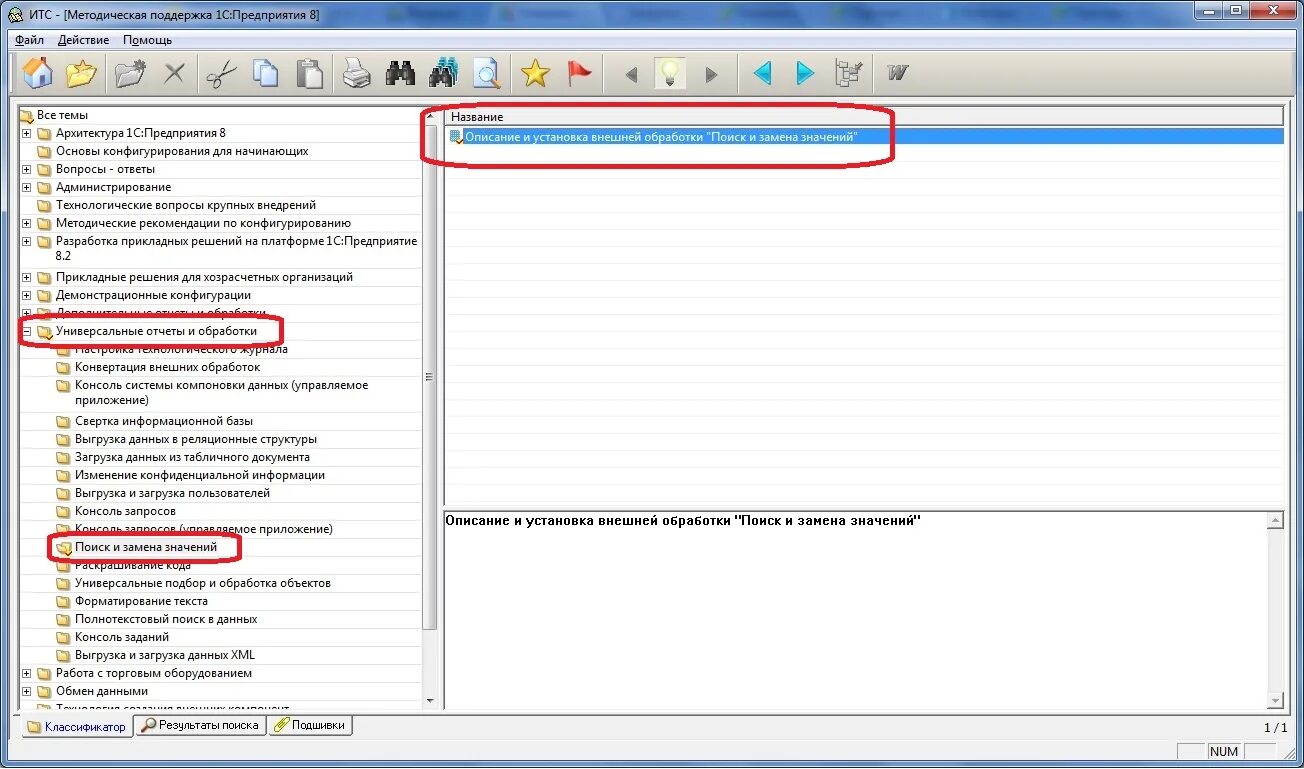Open Изменение конфиденциальной информации folder
Image resolution: width=1304 pixels, height=769 pixels.
click(200, 475)
